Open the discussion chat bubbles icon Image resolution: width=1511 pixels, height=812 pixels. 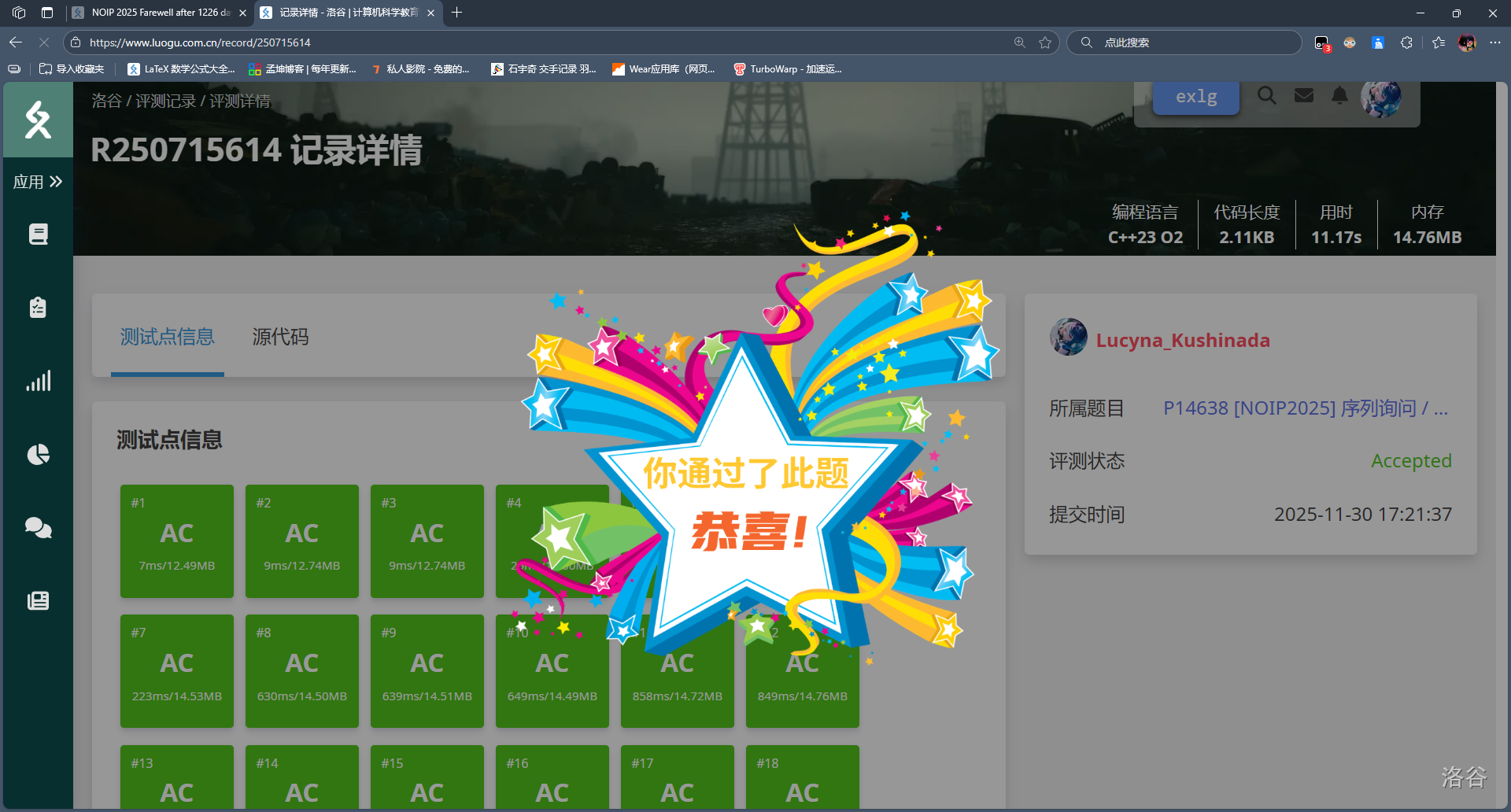pos(38,527)
